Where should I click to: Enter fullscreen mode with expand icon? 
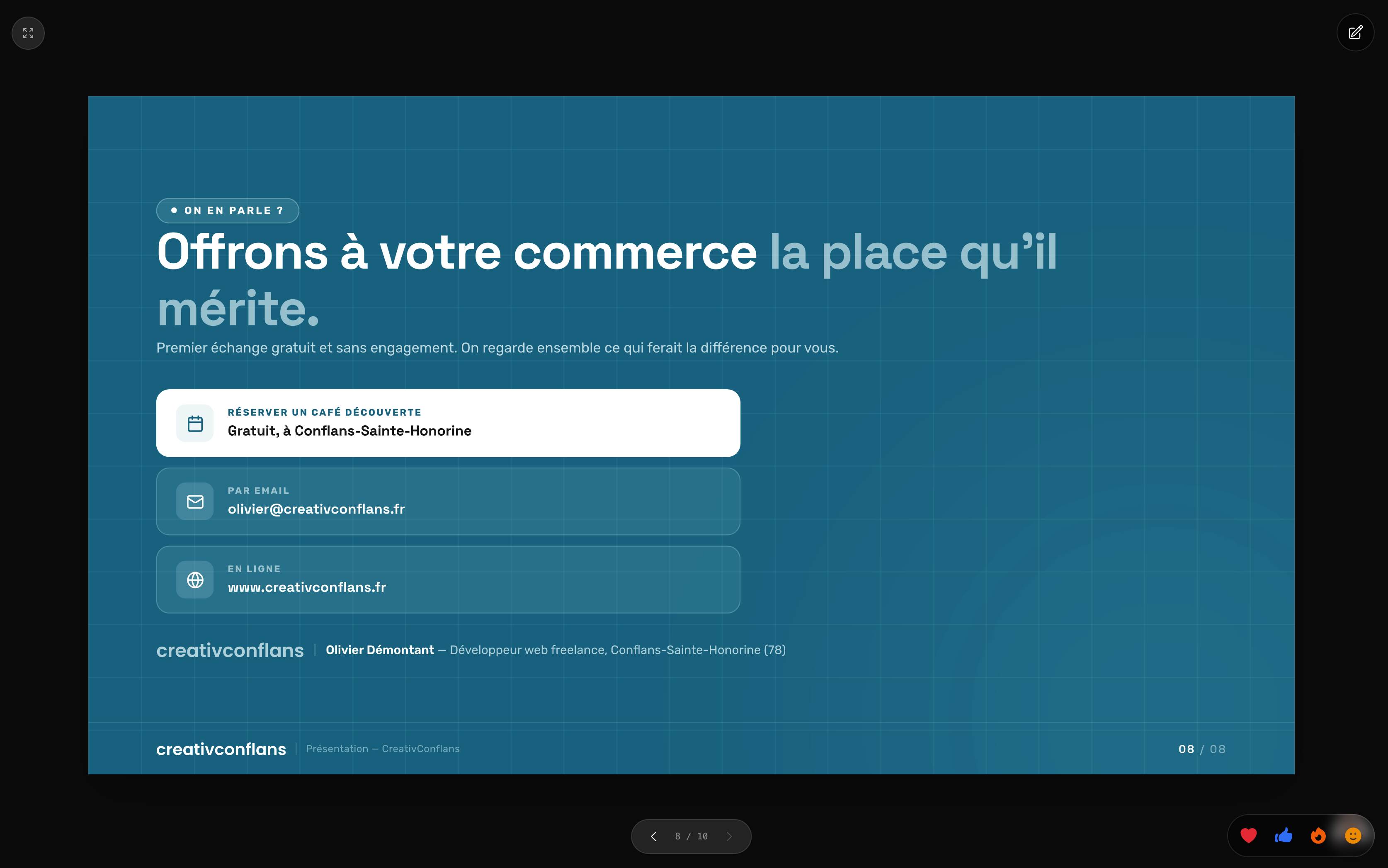pos(28,33)
